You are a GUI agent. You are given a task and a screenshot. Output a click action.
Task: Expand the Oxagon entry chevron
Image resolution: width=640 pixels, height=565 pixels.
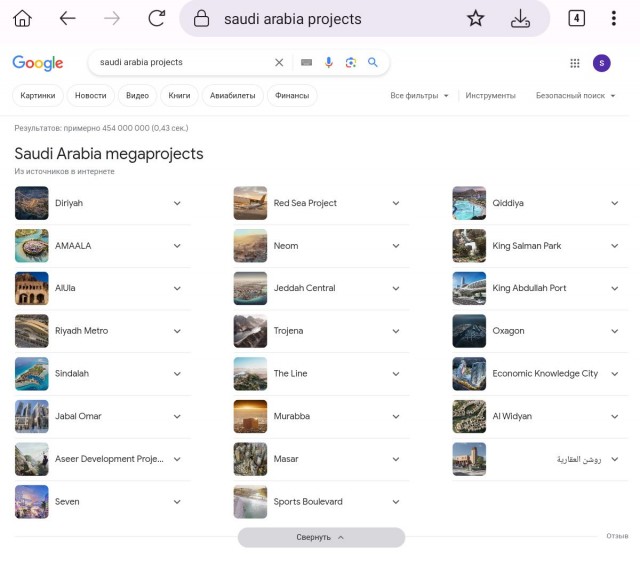[615, 331]
